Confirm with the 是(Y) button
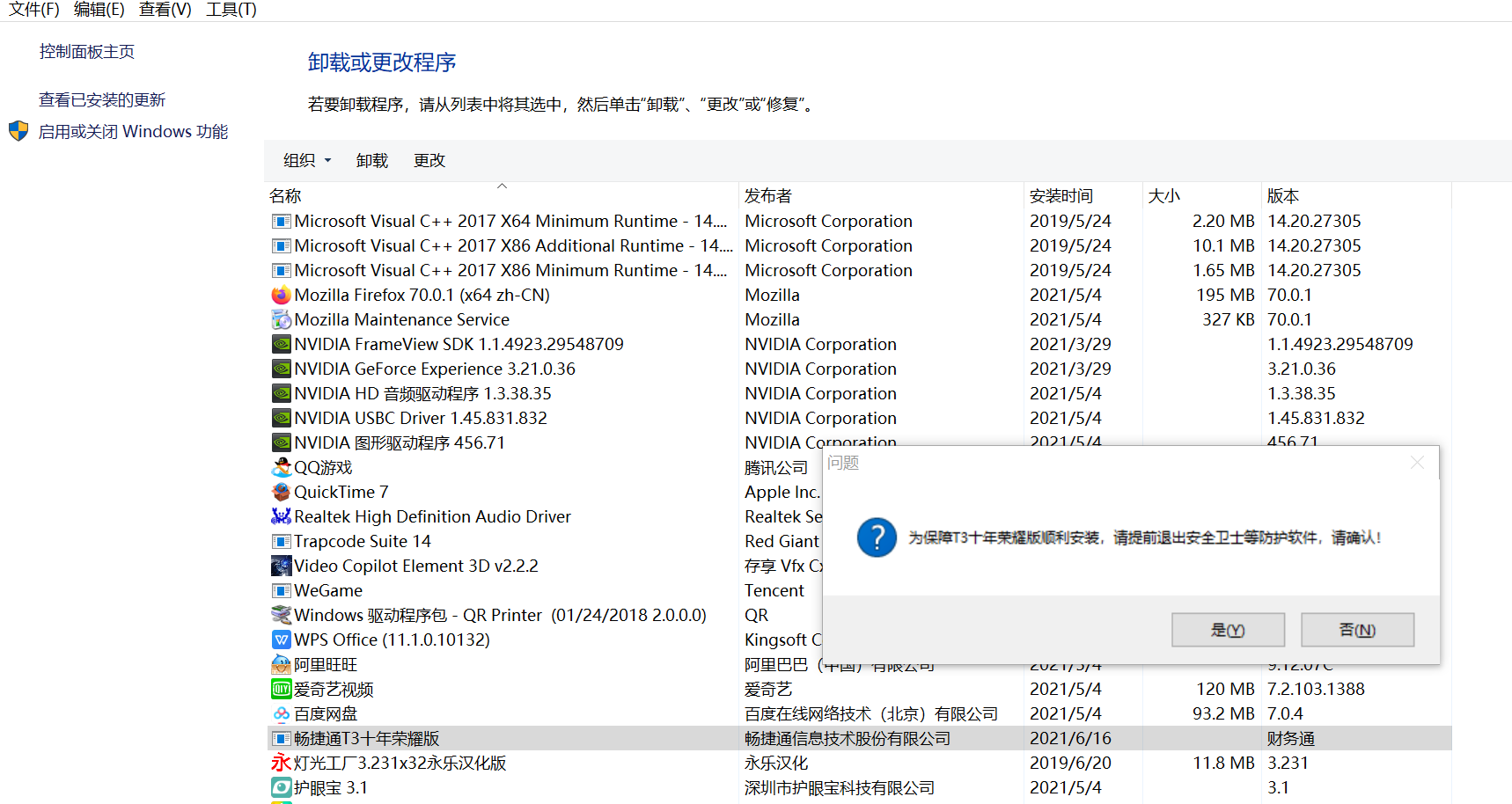This screenshot has width=1512, height=804. pyautogui.click(x=1228, y=630)
